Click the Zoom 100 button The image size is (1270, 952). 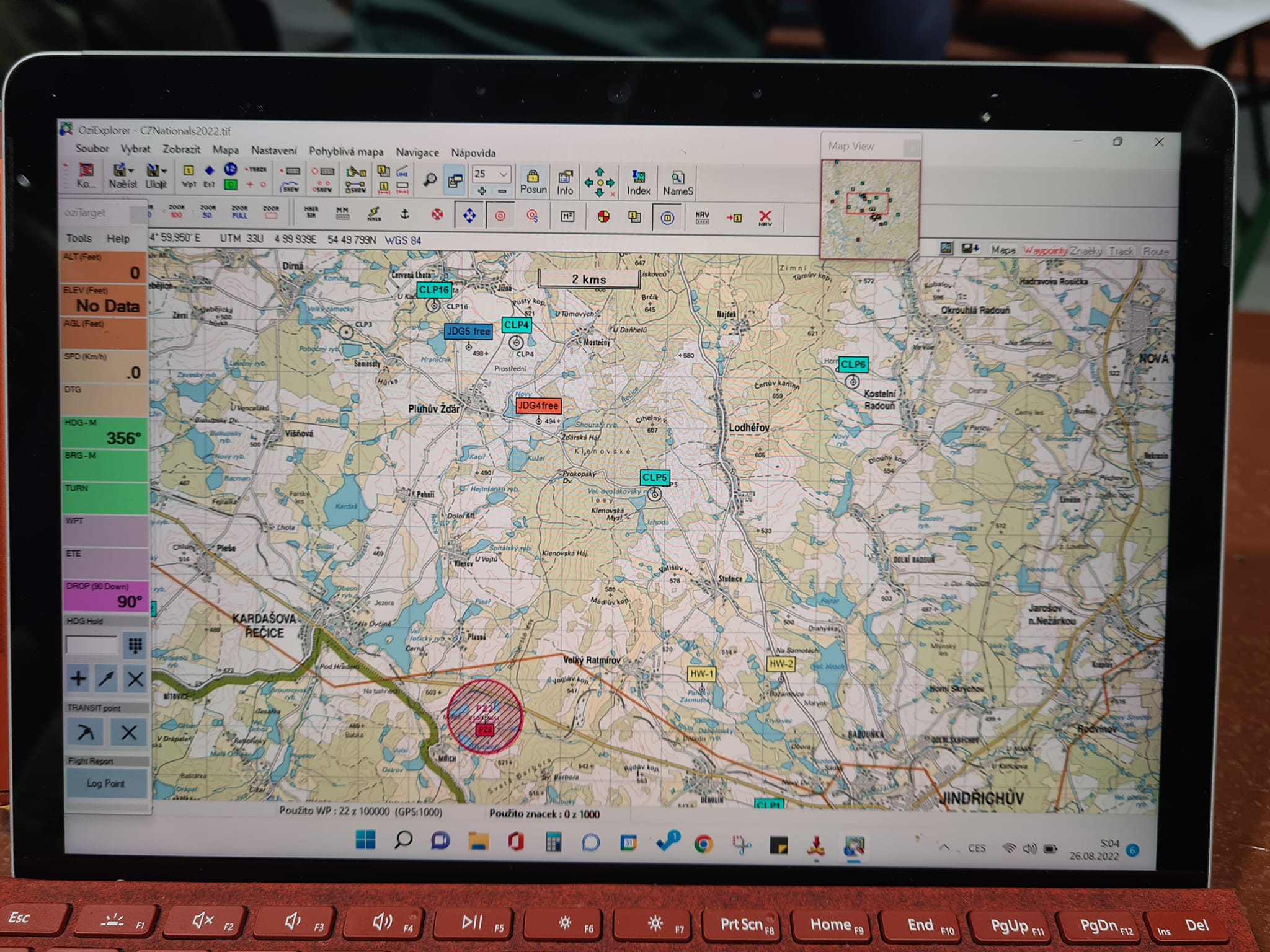[x=176, y=211]
